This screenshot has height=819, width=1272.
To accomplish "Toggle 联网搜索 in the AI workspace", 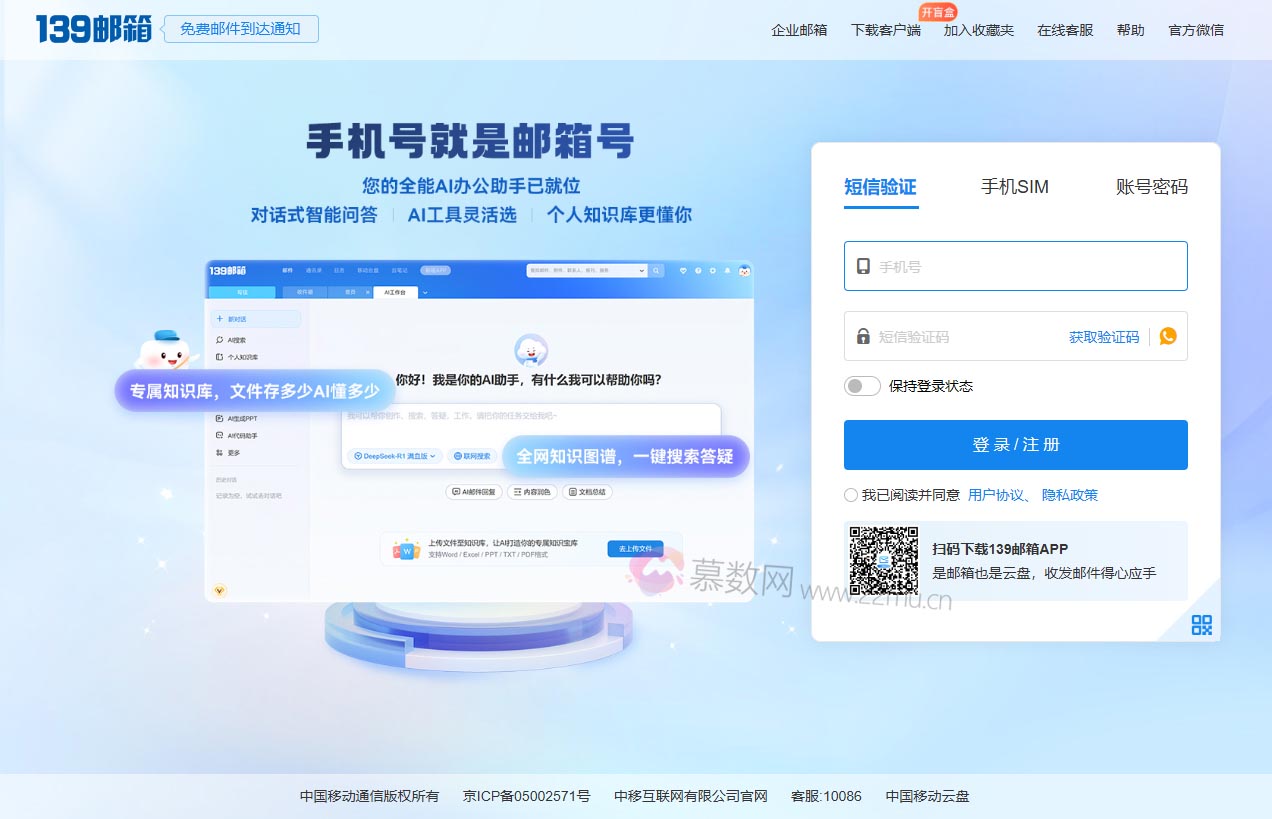I will pos(471,455).
